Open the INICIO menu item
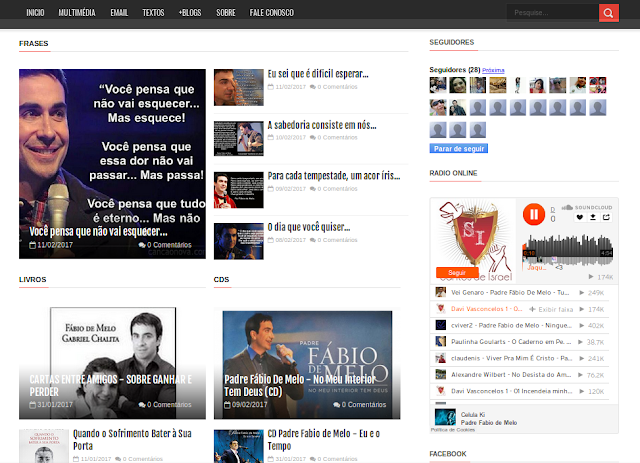The image size is (640, 463). click(35, 13)
